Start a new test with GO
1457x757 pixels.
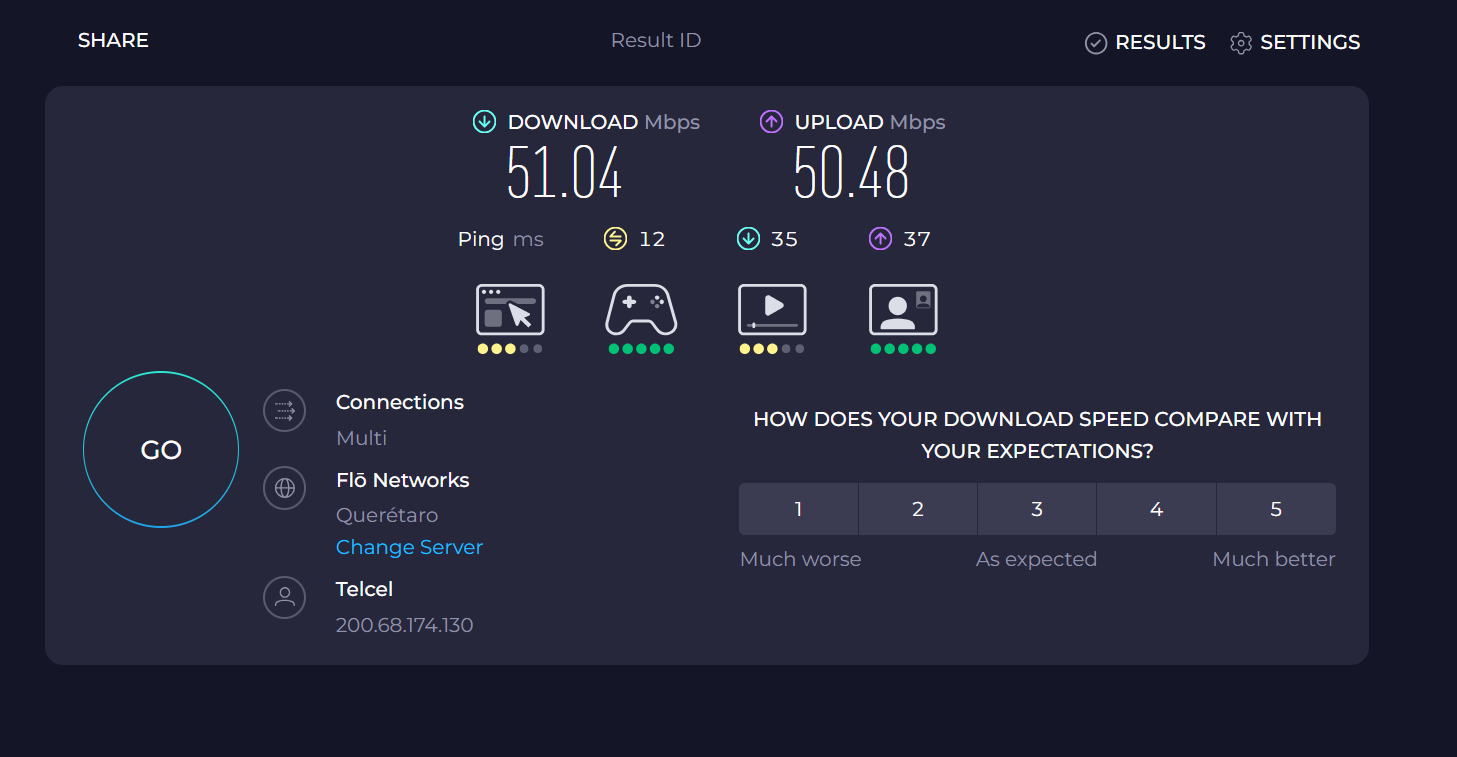(161, 450)
